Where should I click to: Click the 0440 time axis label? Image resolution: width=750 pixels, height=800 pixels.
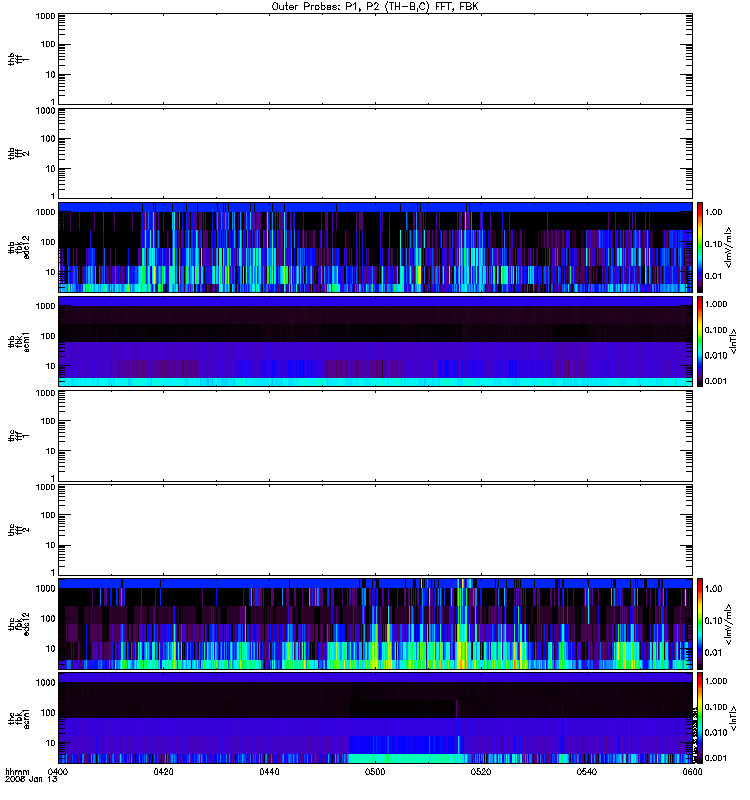(x=269, y=772)
